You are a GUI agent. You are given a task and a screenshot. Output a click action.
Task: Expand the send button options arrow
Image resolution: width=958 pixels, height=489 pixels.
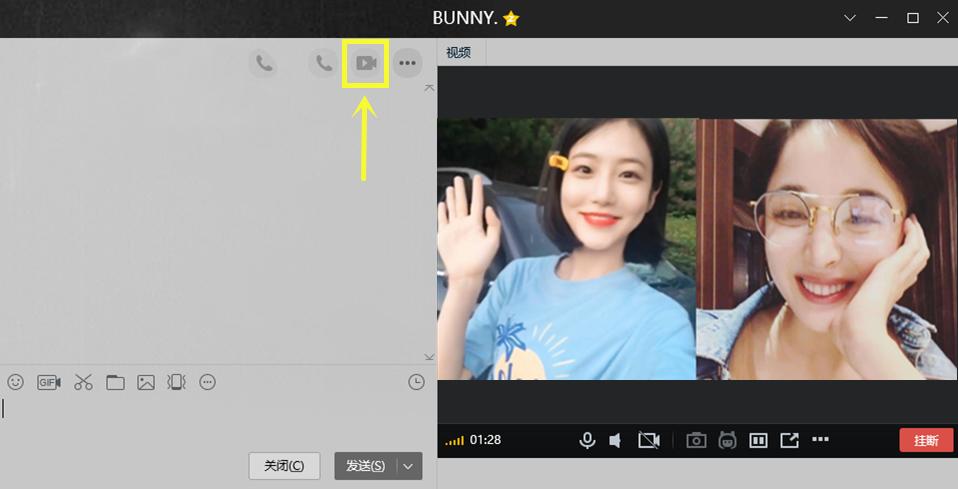409,466
